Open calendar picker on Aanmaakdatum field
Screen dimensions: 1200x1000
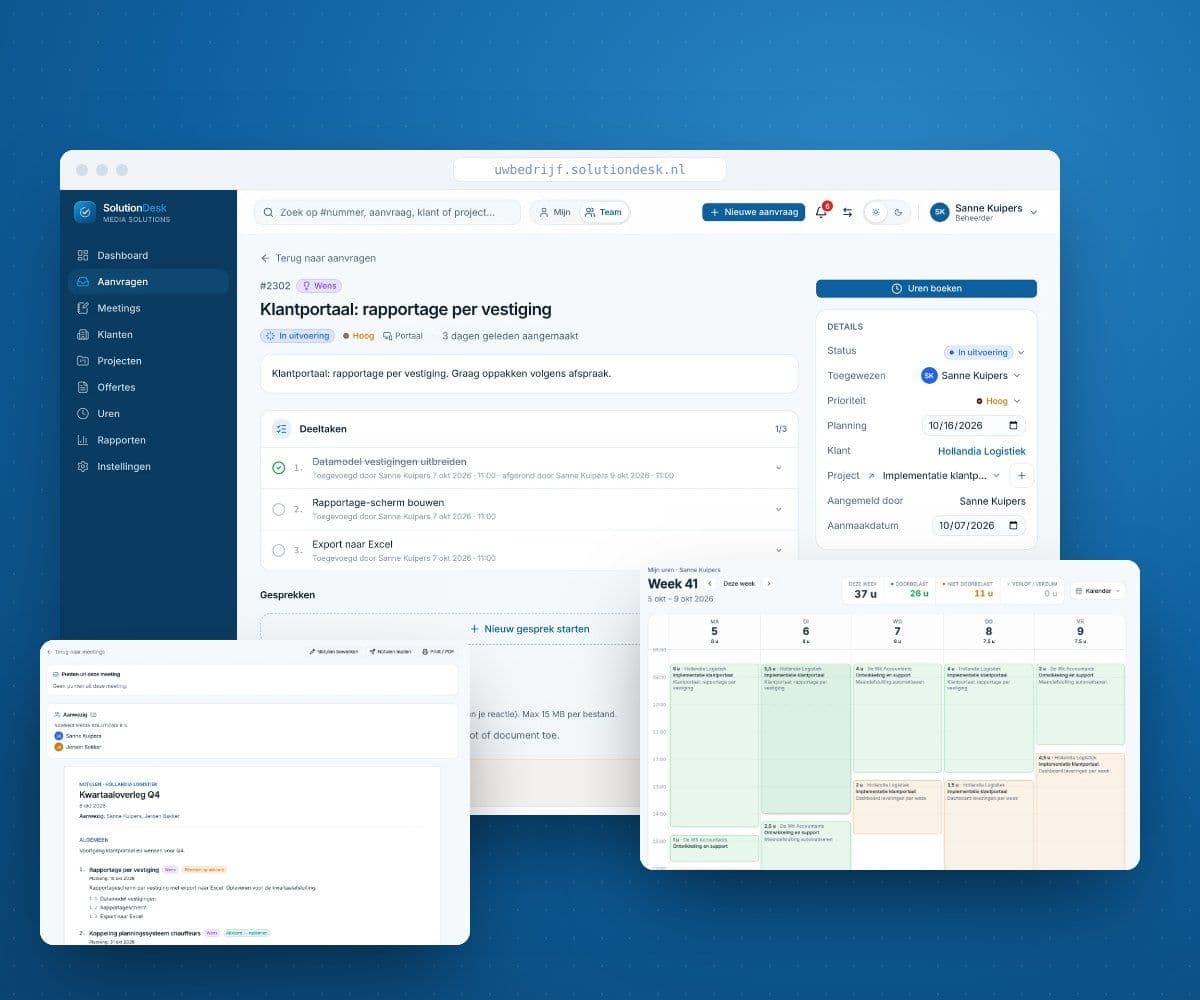point(1013,526)
